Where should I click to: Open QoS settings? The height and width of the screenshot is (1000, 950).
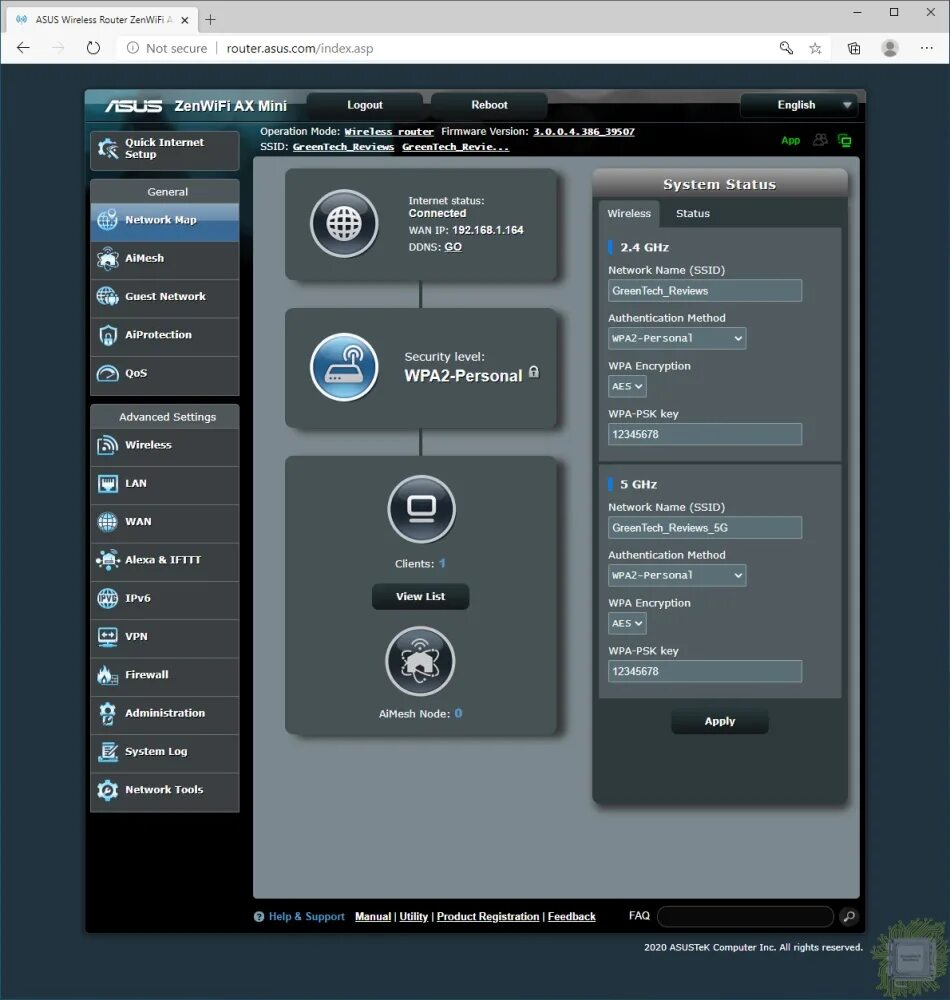(x=164, y=374)
